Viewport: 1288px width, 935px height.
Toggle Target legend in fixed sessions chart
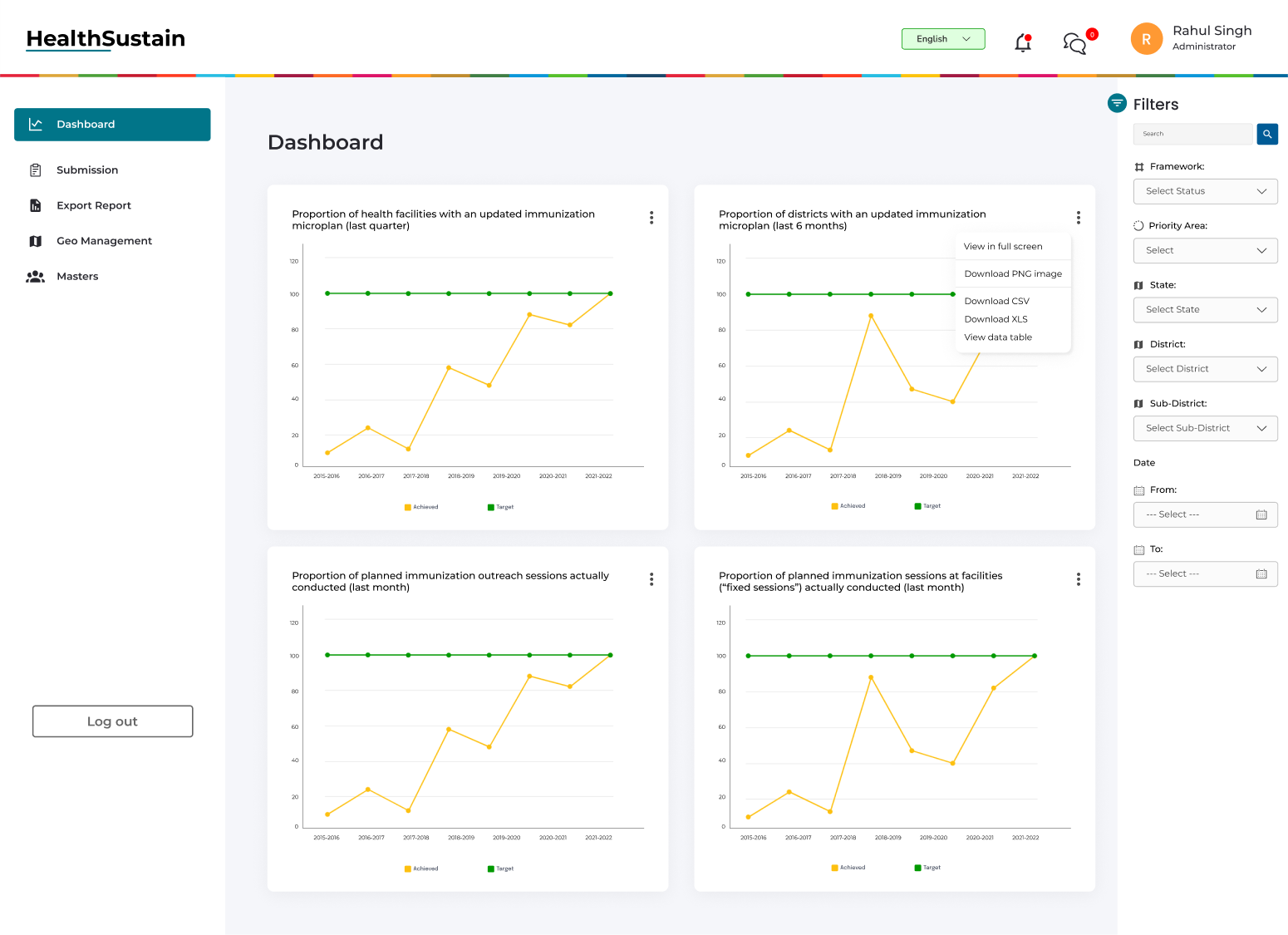pos(928,868)
